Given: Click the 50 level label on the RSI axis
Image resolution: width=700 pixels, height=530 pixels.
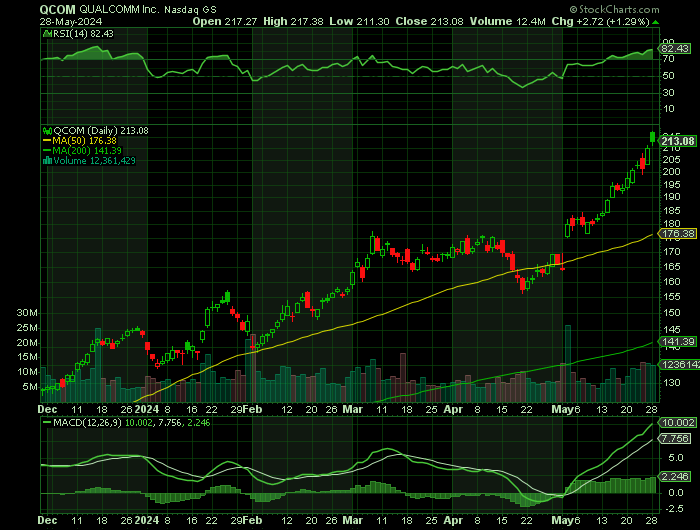Looking at the screenshot, I should pos(668,76).
